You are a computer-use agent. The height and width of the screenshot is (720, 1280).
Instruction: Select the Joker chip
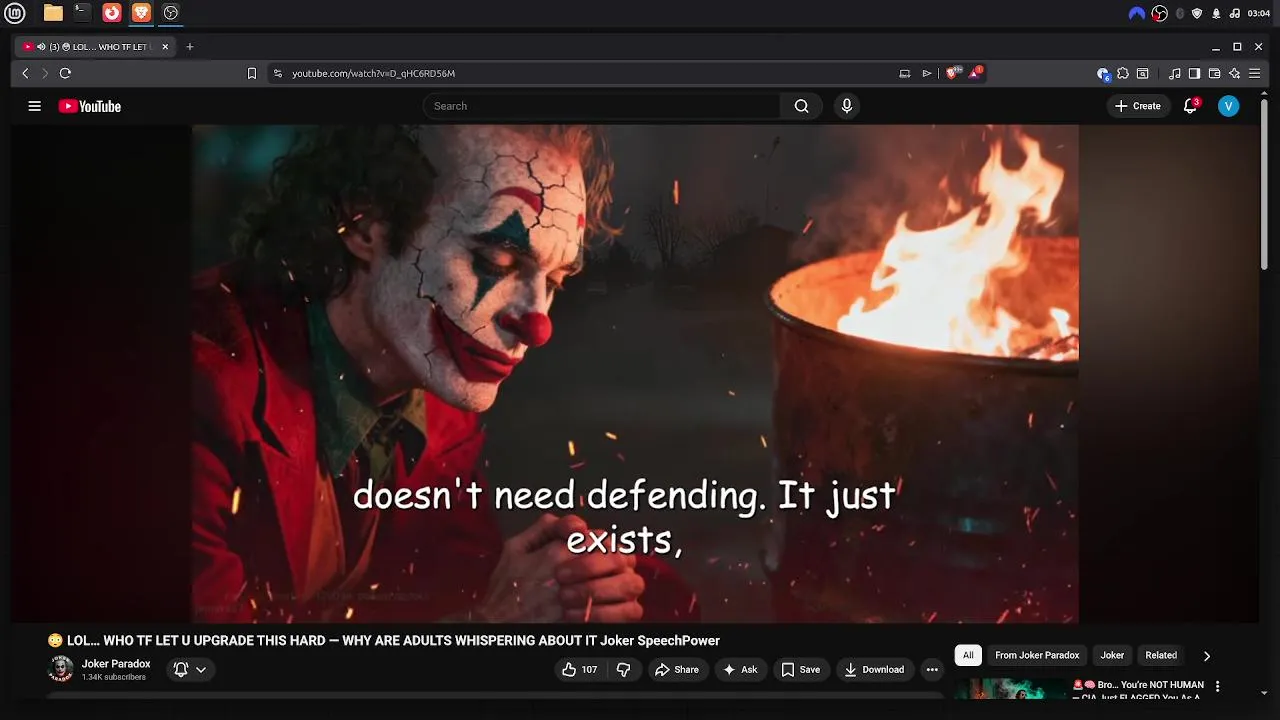(1112, 655)
